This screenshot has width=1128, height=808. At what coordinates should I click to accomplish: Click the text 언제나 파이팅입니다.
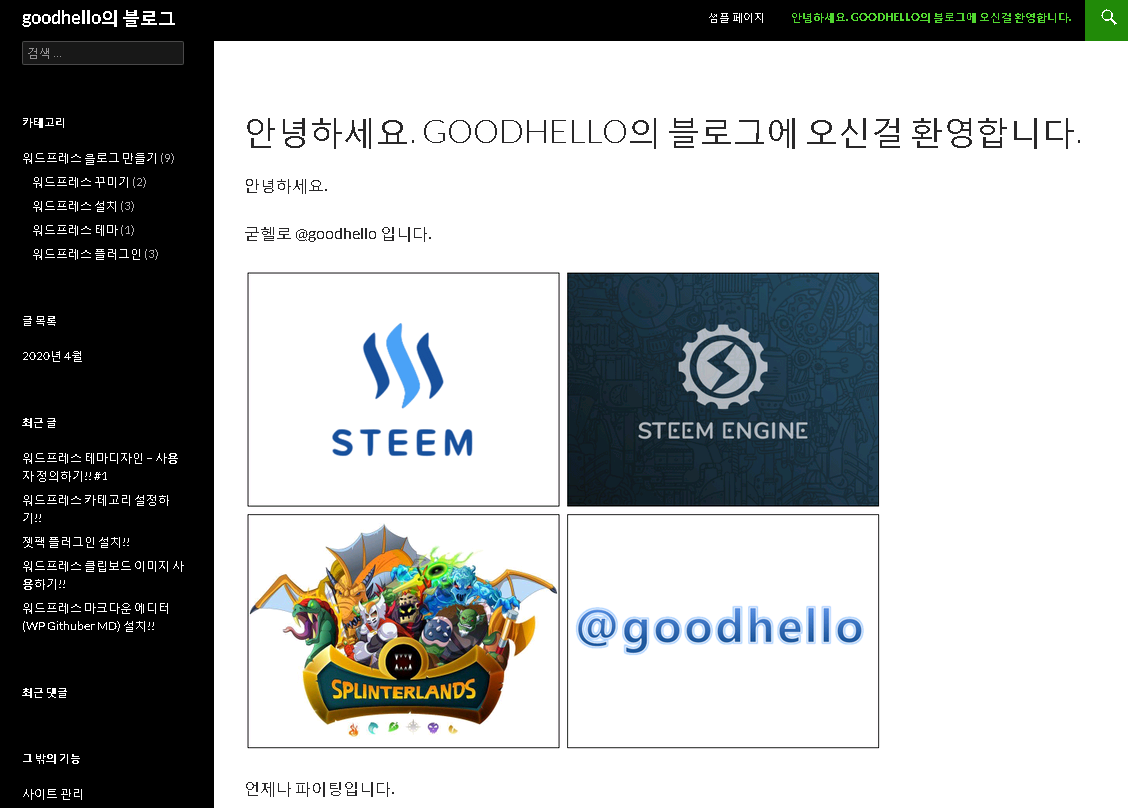(x=319, y=789)
